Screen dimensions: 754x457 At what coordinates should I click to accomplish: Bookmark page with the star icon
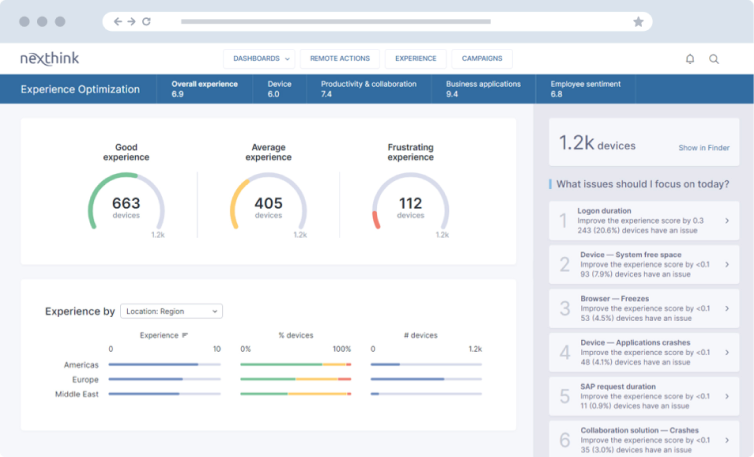(x=638, y=21)
